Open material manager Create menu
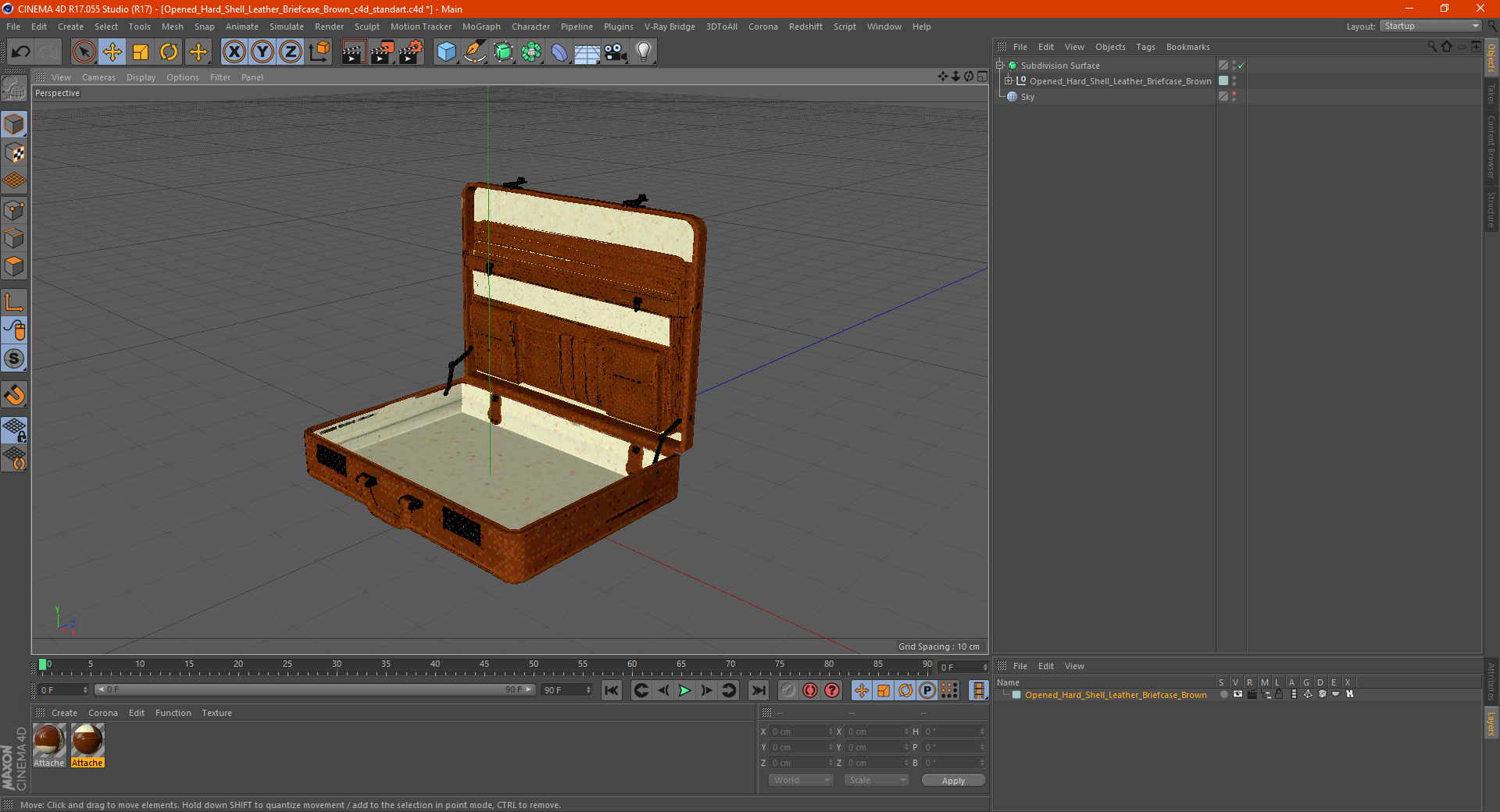 (x=64, y=713)
